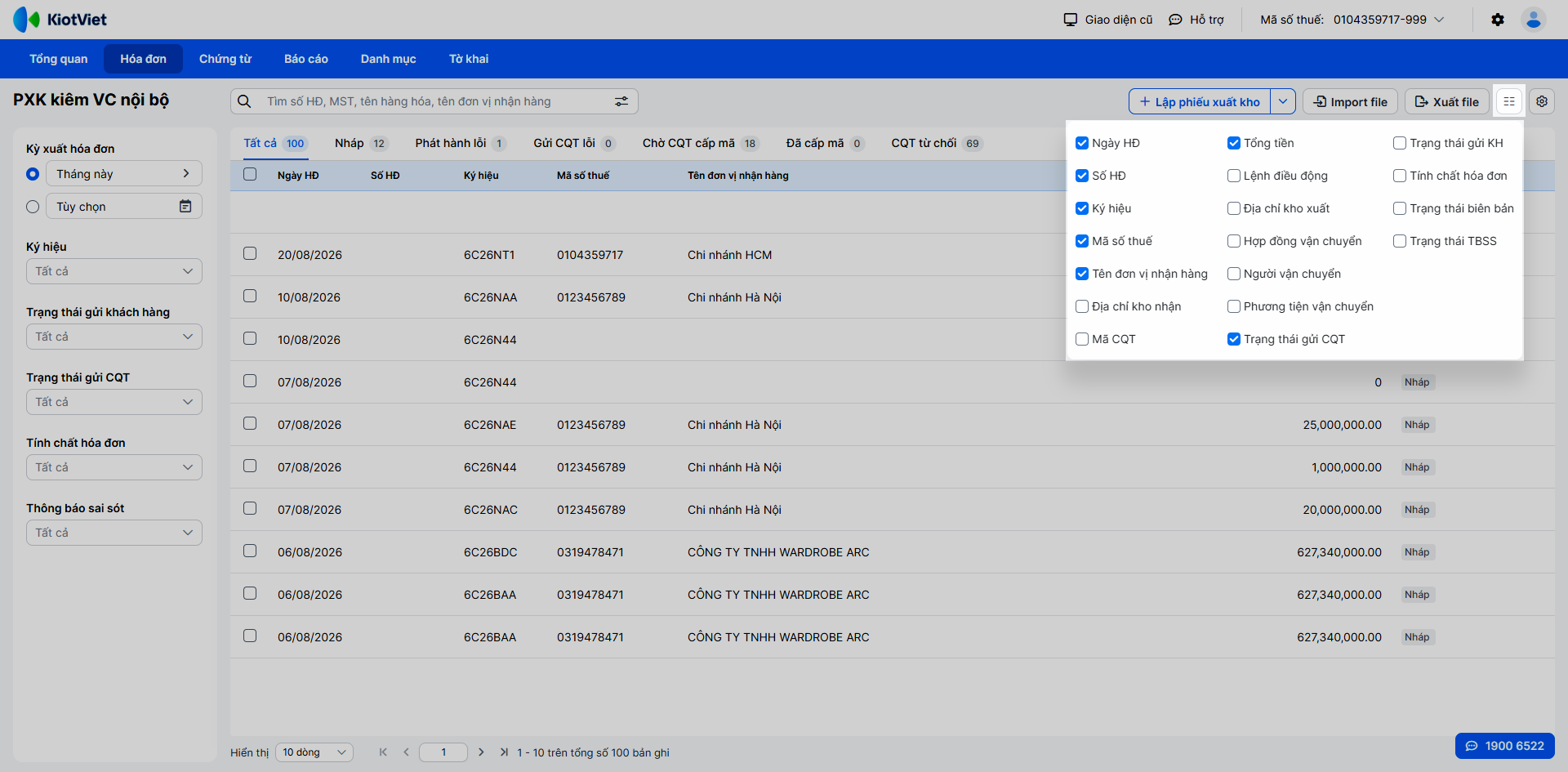This screenshot has width=1568, height=772.
Task: Go to previous page of records
Action: [406, 752]
